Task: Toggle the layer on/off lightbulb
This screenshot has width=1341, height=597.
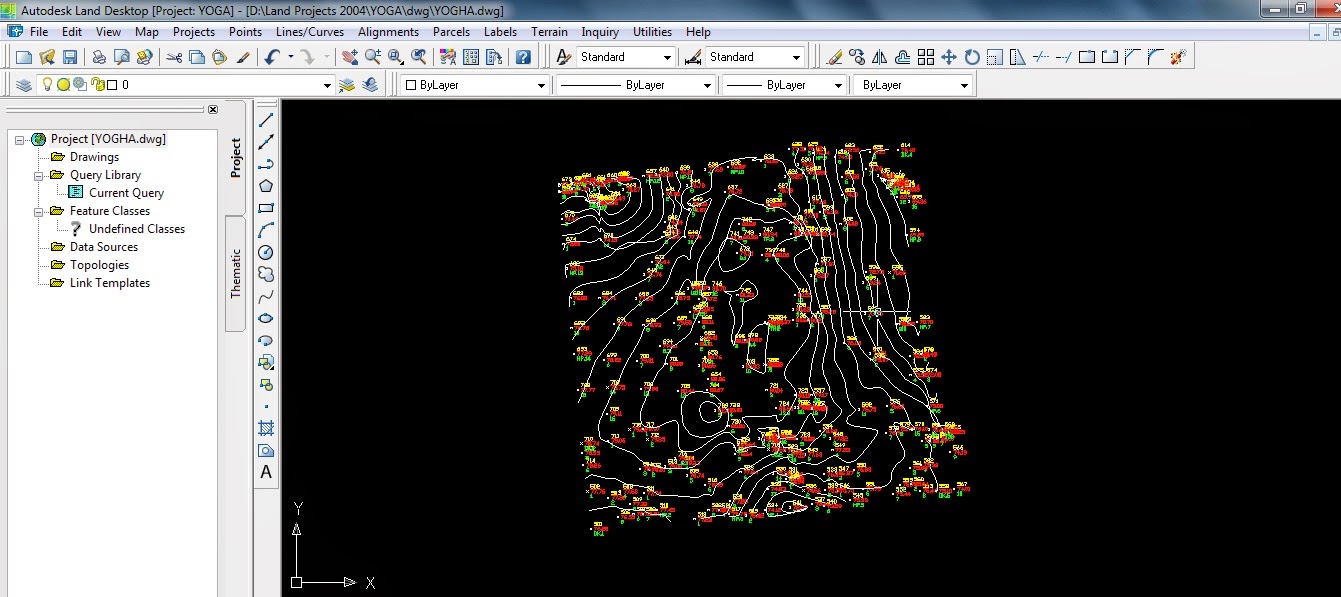Action: 46,84
